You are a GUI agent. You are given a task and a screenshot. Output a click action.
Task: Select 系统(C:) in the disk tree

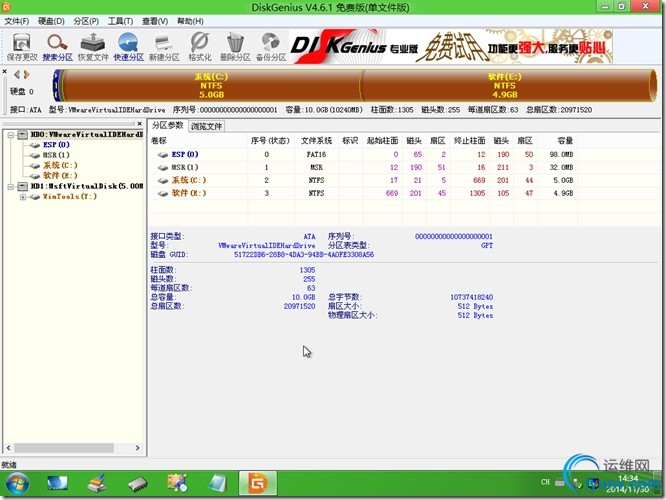pyautogui.click(x=60, y=165)
